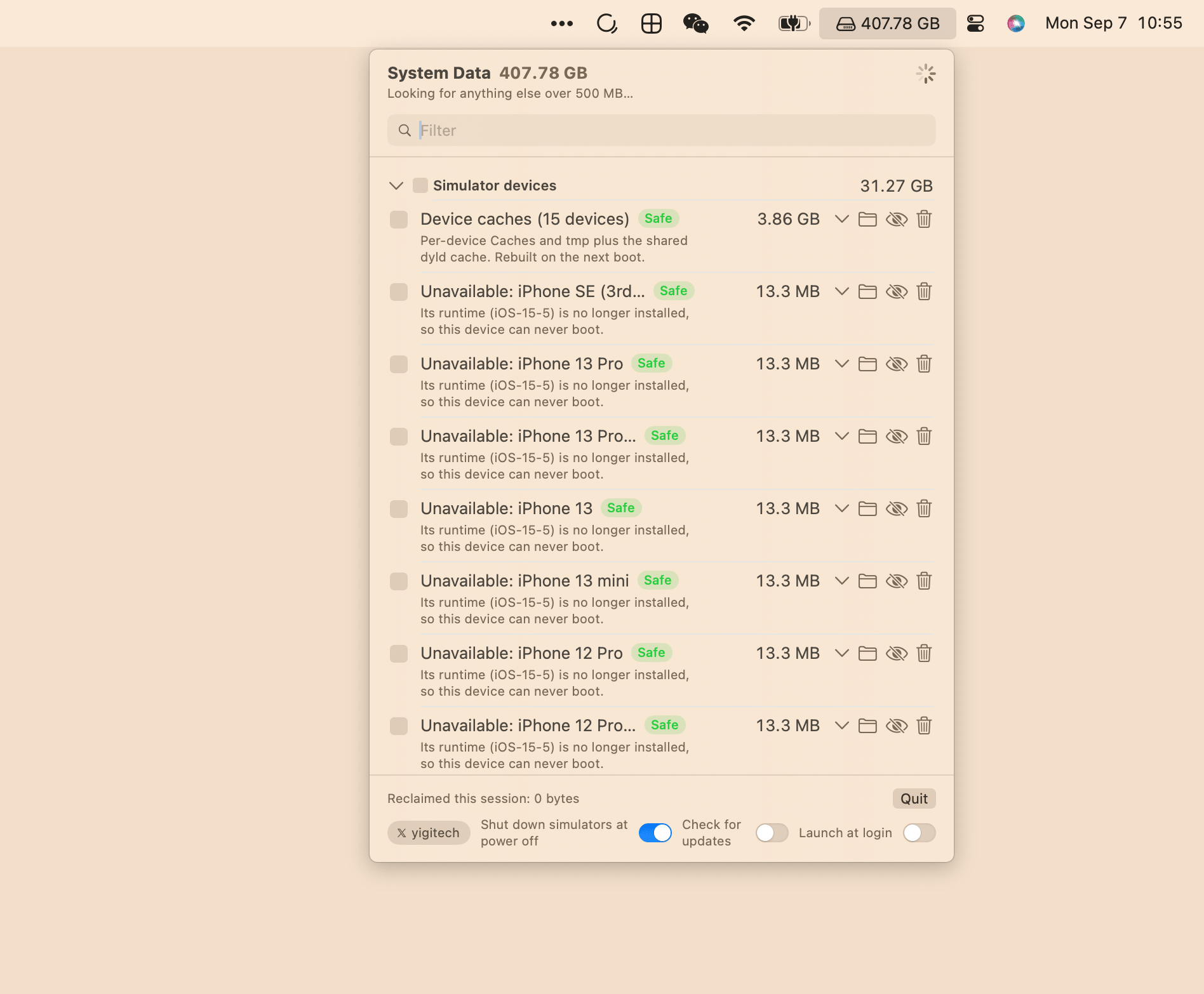The image size is (1204, 994).
Task: Click the Wi-Fi status icon
Action: (x=744, y=23)
